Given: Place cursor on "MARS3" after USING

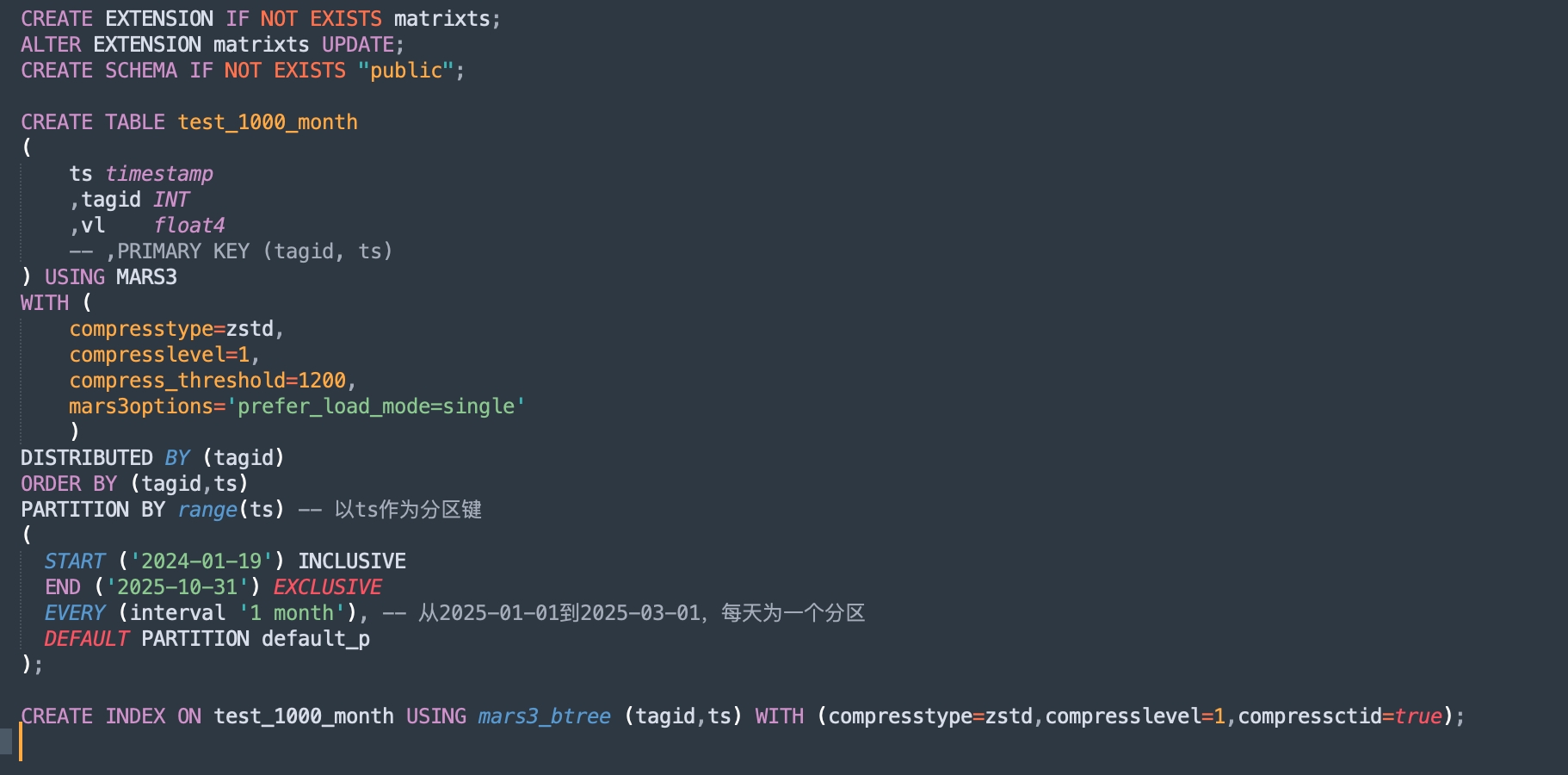Looking at the screenshot, I should (x=146, y=277).
